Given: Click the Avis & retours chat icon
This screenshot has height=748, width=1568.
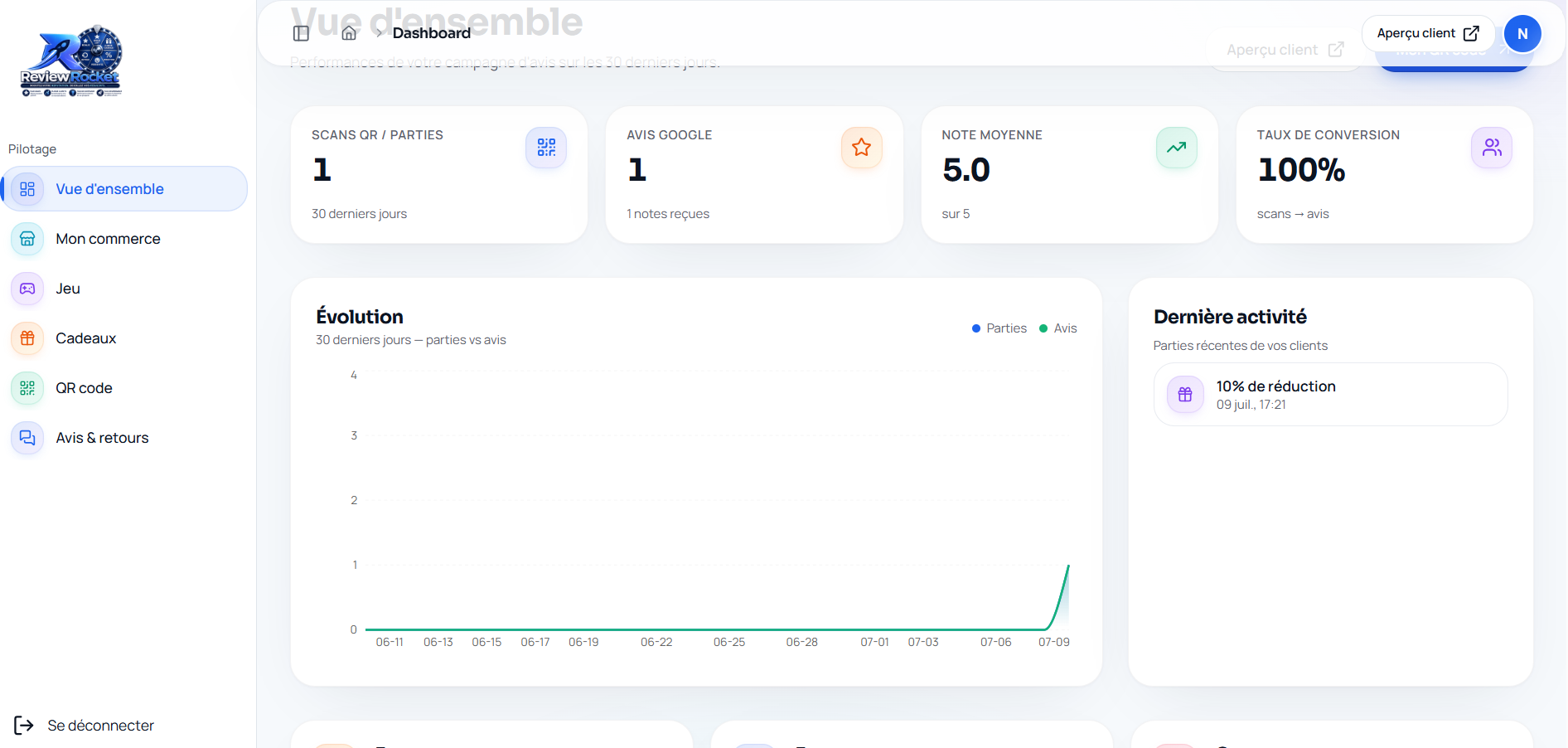Looking at the screenshot, I should tap(27, 438).
